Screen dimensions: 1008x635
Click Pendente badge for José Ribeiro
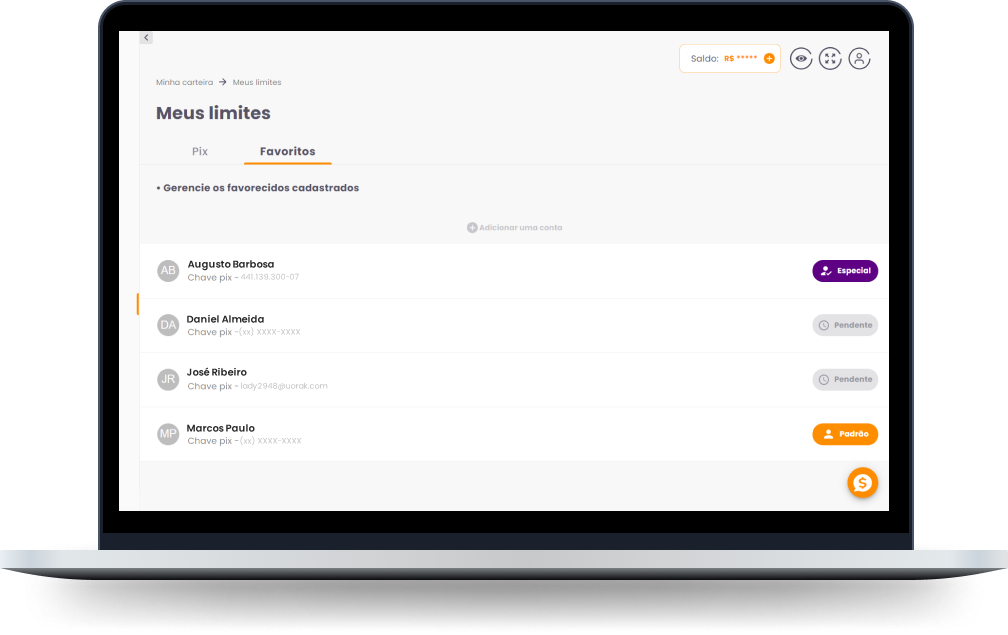tap(845, 379)
